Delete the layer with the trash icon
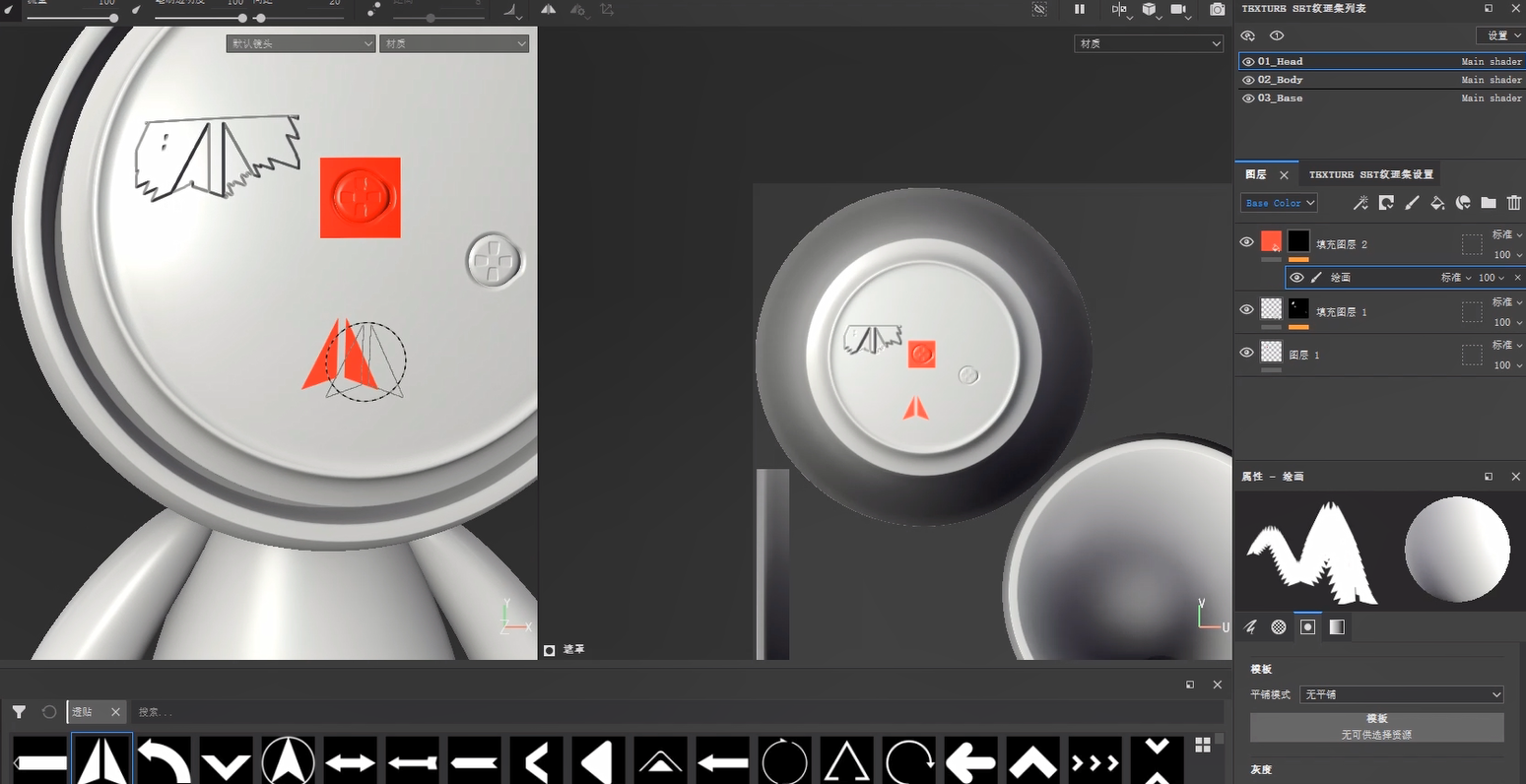 click(1514, 203)
